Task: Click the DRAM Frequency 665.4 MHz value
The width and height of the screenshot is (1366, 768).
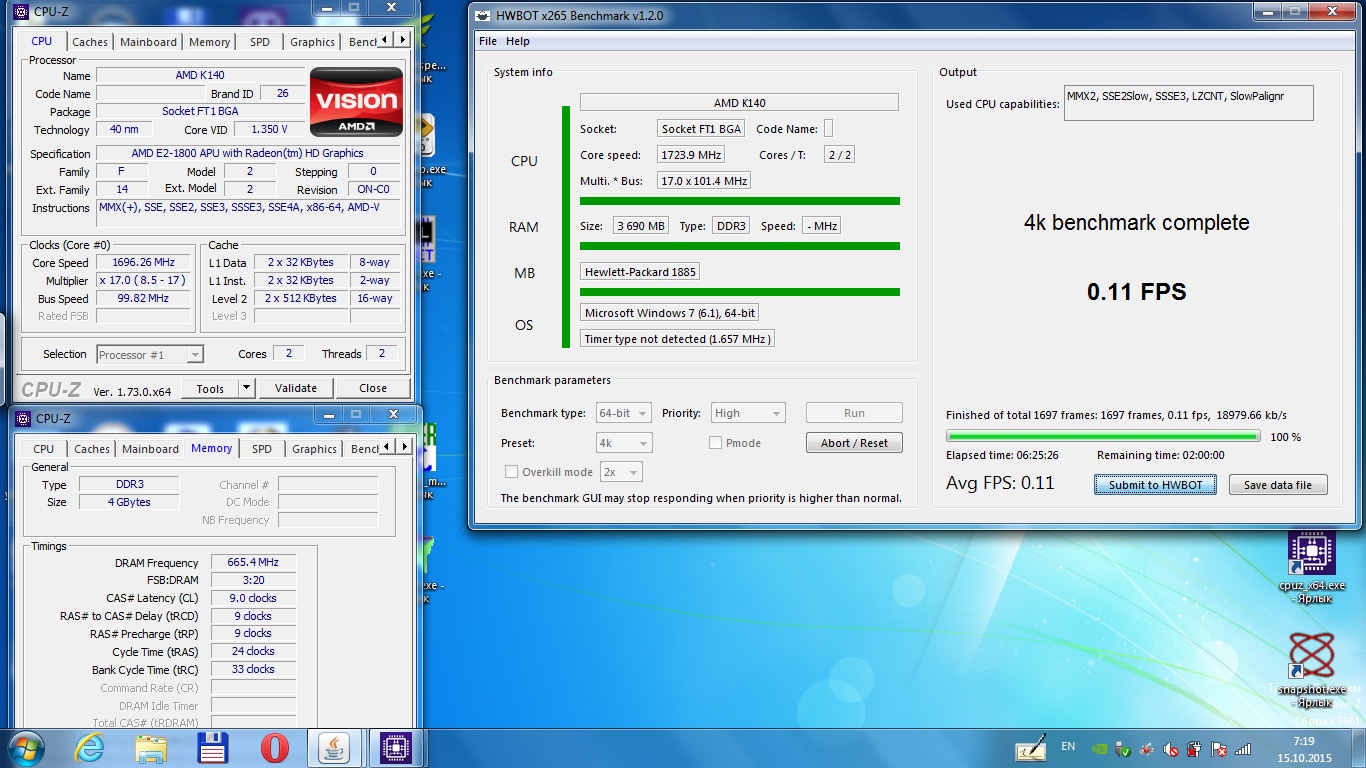Action: pyautogui.click(x=252, y=562)
